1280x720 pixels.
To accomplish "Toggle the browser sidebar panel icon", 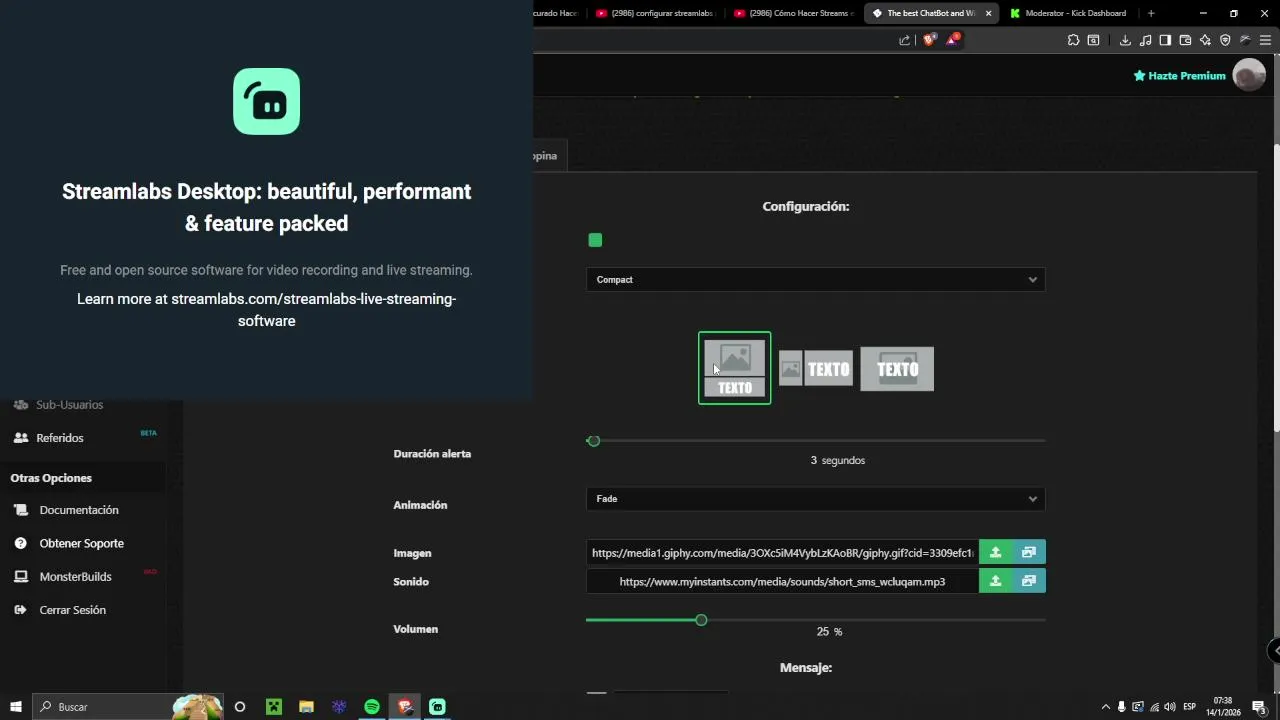I will pyautogui.click(x=1165, y=40).
